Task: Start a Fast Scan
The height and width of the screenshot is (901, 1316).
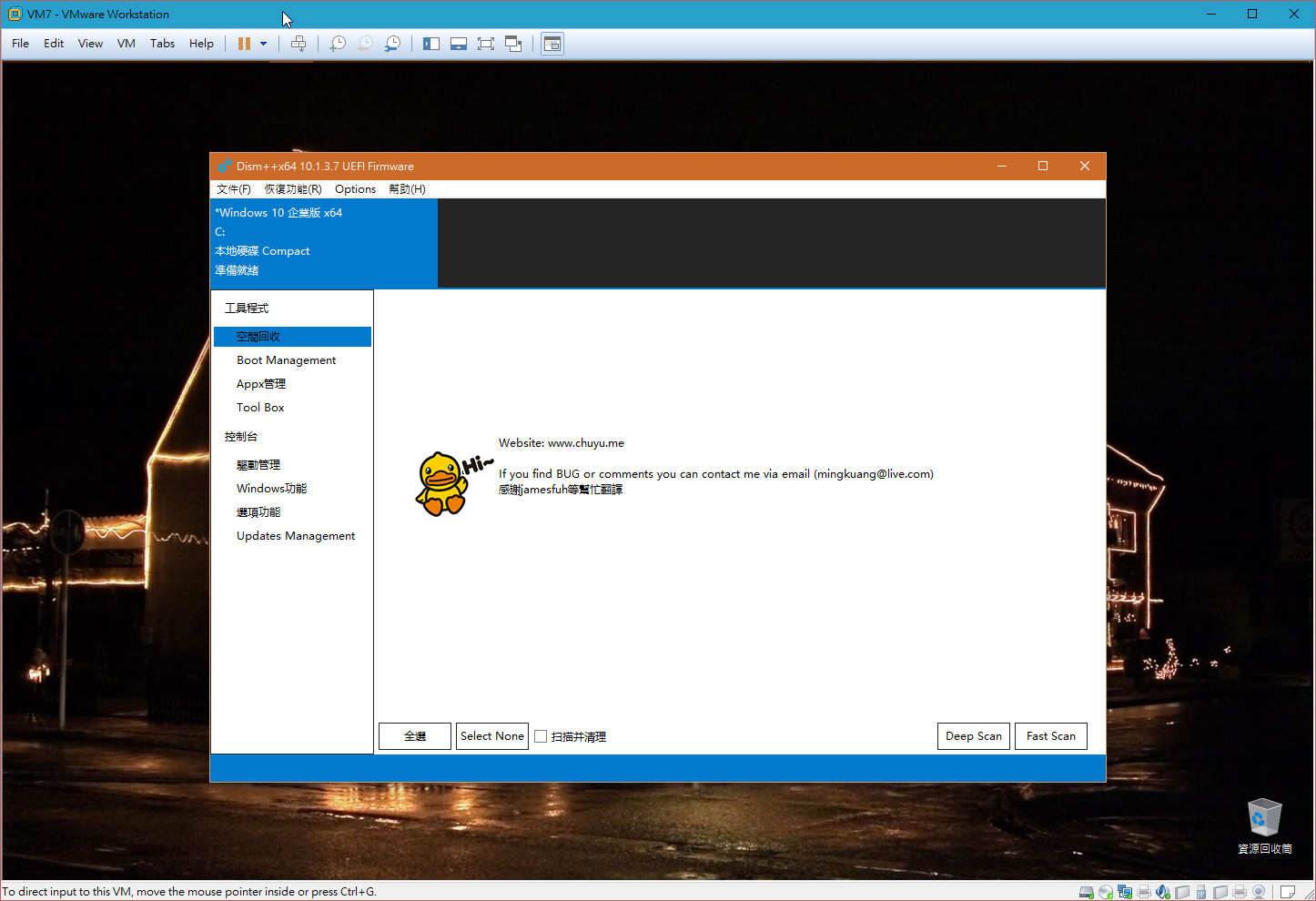Action: 1051,736
